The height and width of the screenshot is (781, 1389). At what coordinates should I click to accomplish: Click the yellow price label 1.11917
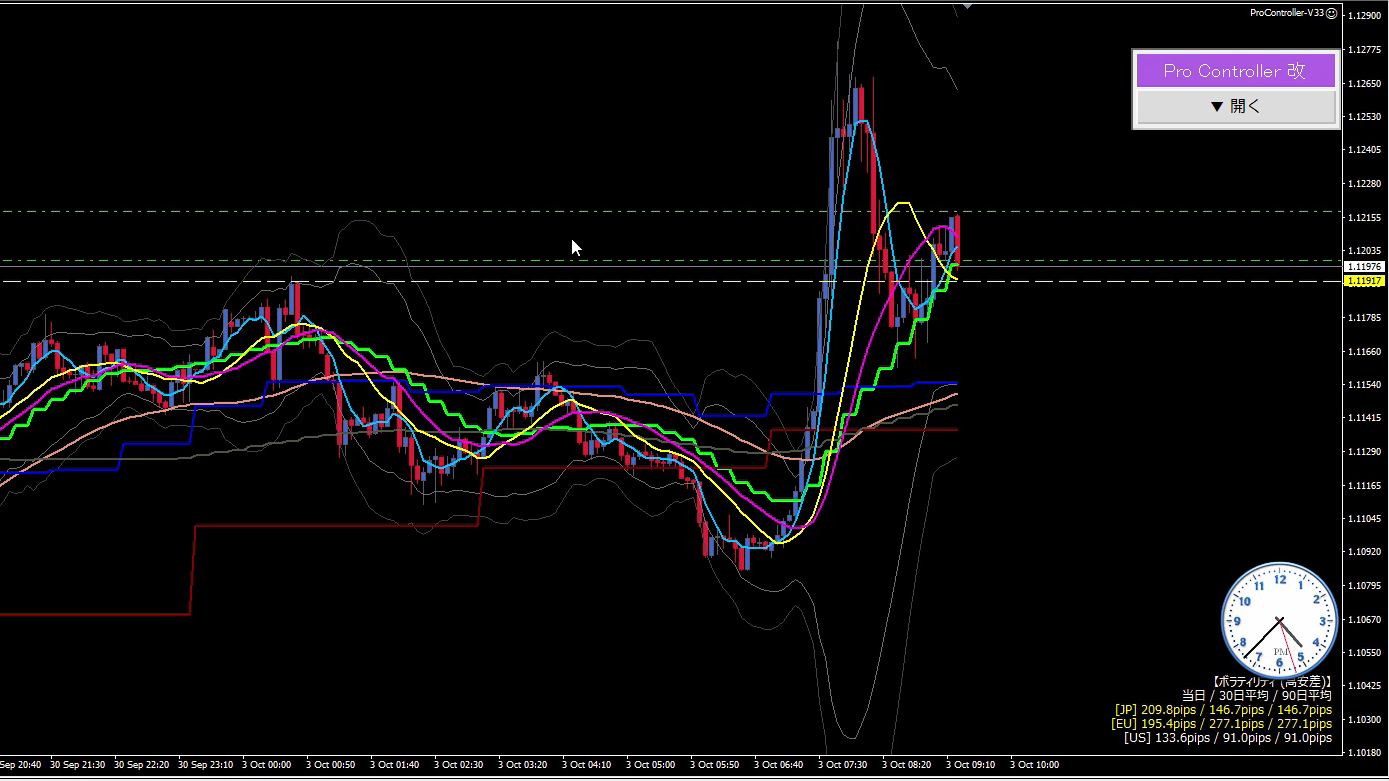coord(1365,282)
